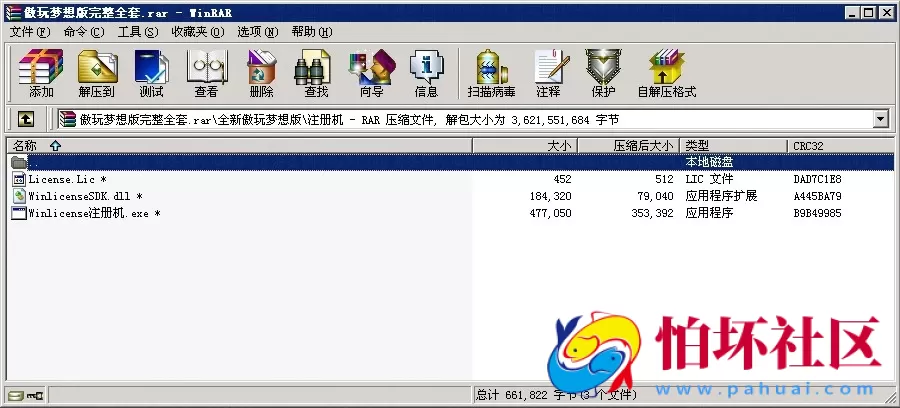Open the 查看 (View) tool
900x408 pixels.
coord(207,73)
